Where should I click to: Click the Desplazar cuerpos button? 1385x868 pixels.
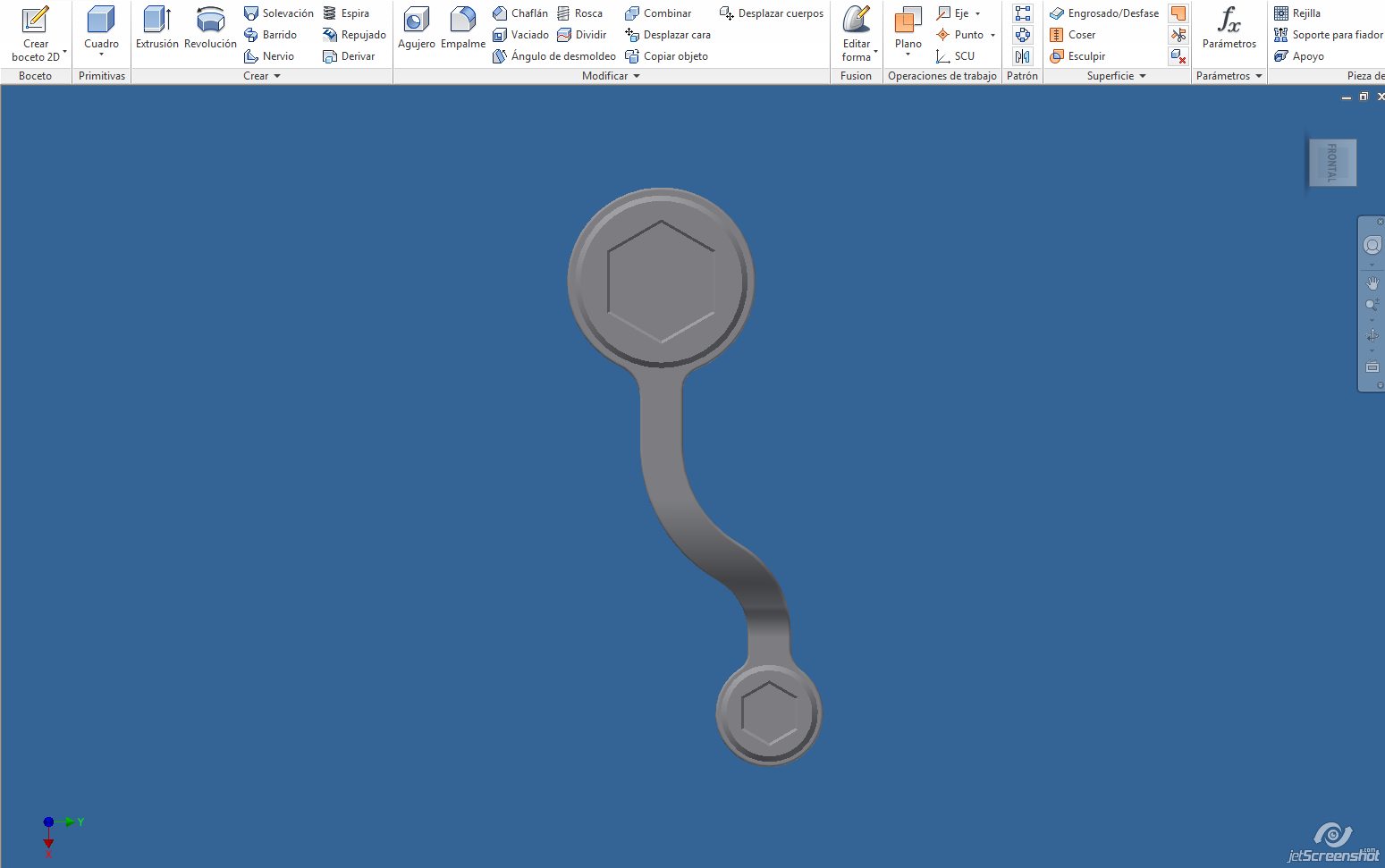point(772,13)
